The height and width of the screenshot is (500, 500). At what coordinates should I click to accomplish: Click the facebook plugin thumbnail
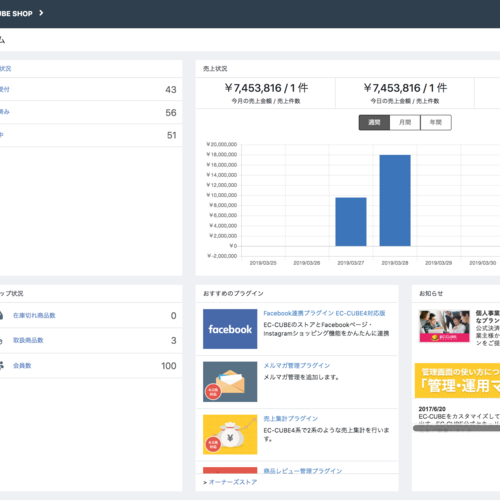click(x=230, y=329)
